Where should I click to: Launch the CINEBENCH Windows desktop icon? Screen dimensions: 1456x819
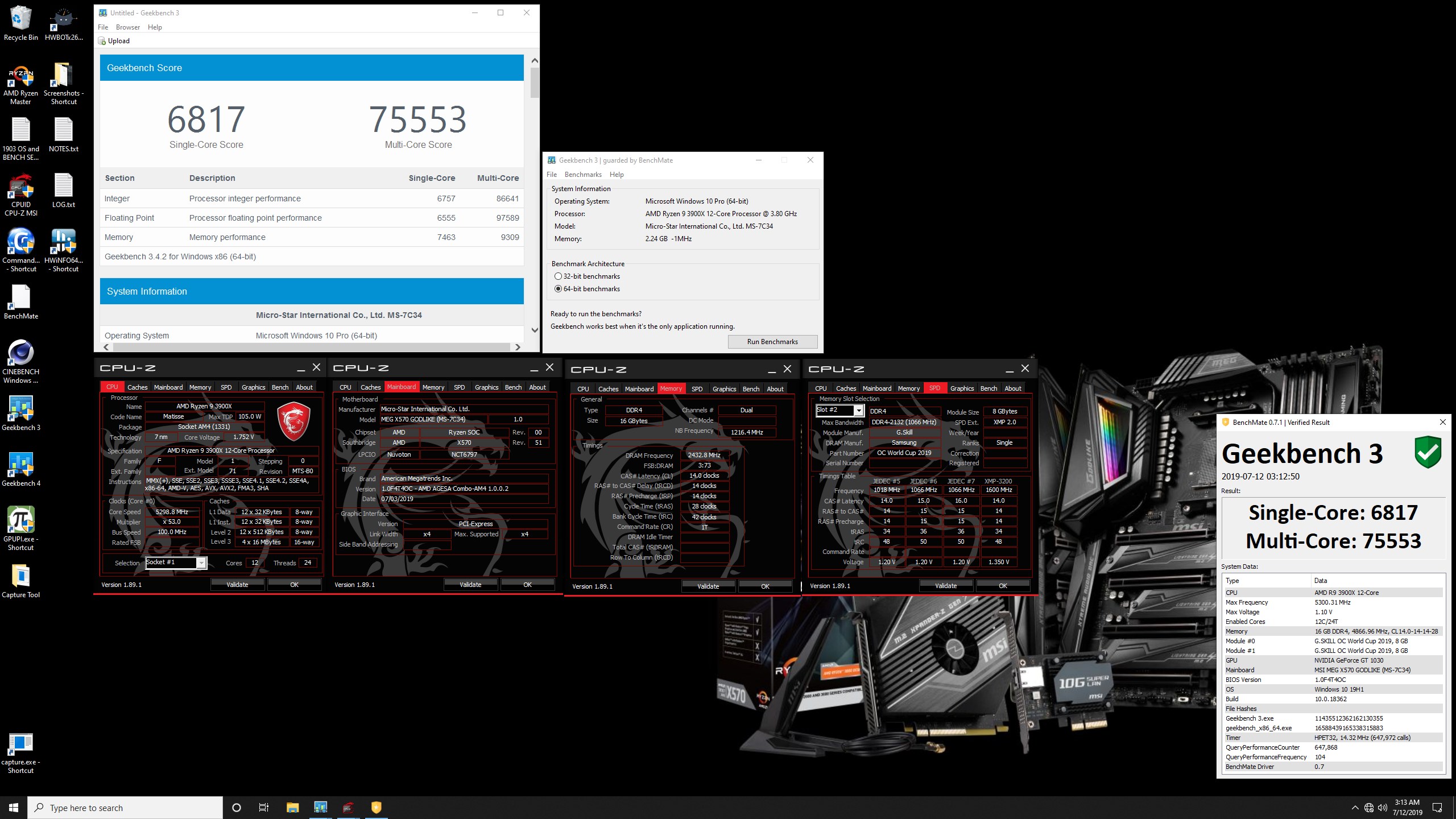(x=20, y=362)
